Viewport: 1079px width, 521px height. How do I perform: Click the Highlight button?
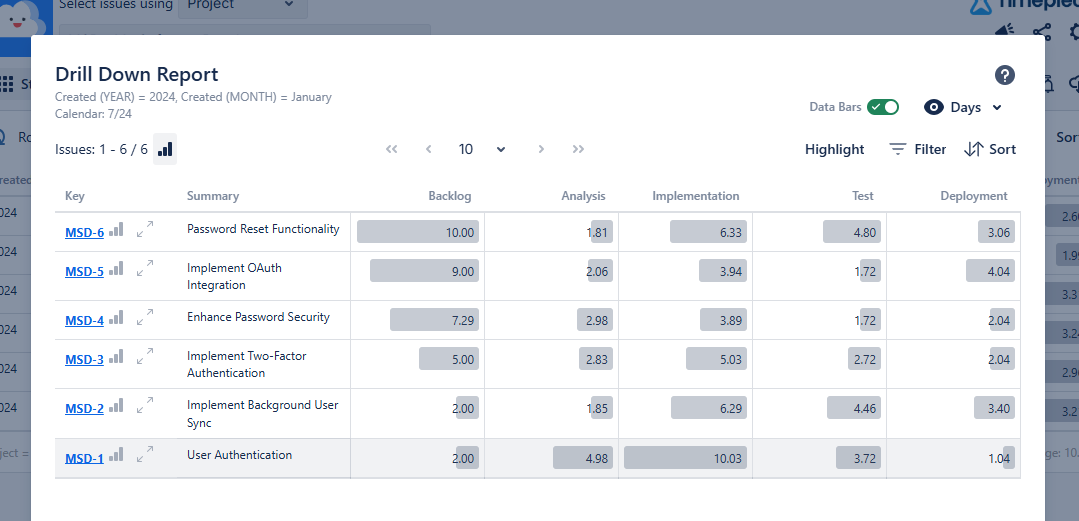(834, 149)
